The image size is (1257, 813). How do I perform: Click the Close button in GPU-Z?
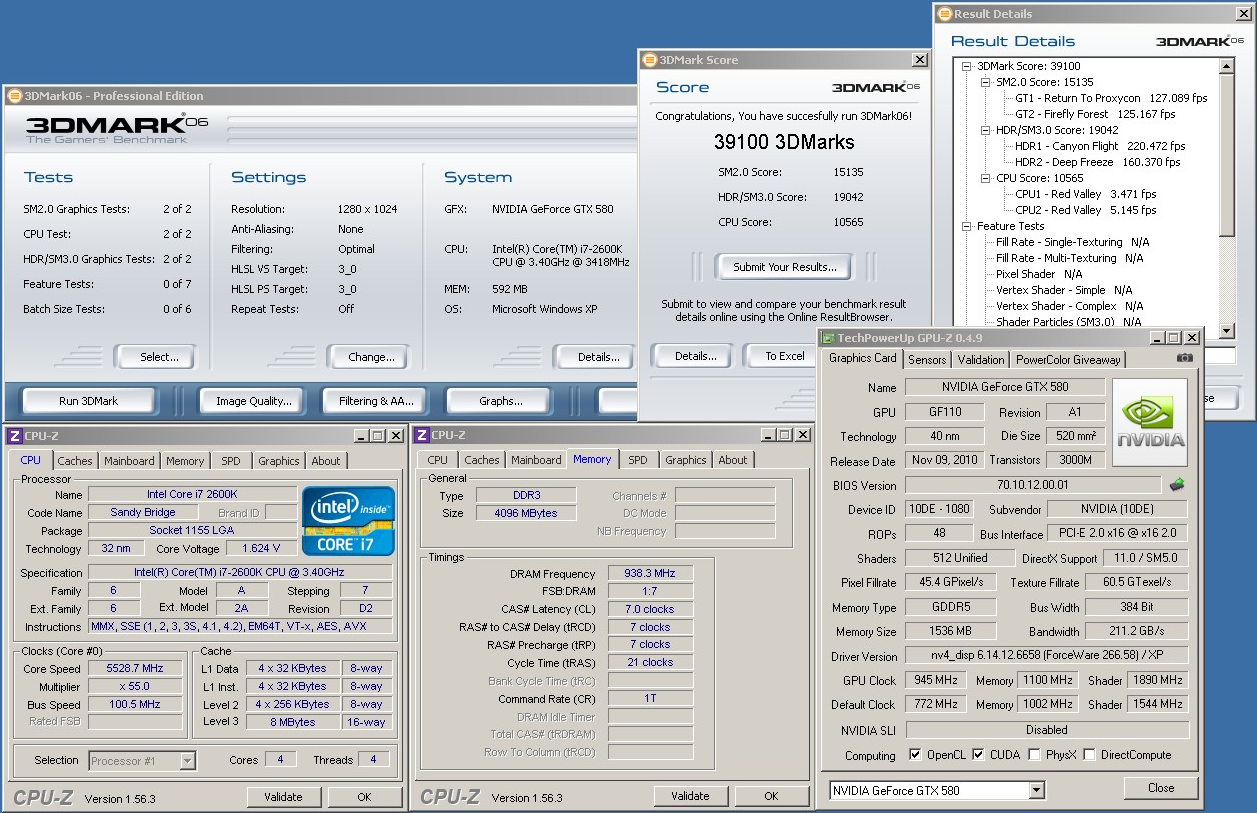[x=1161, y=788]
